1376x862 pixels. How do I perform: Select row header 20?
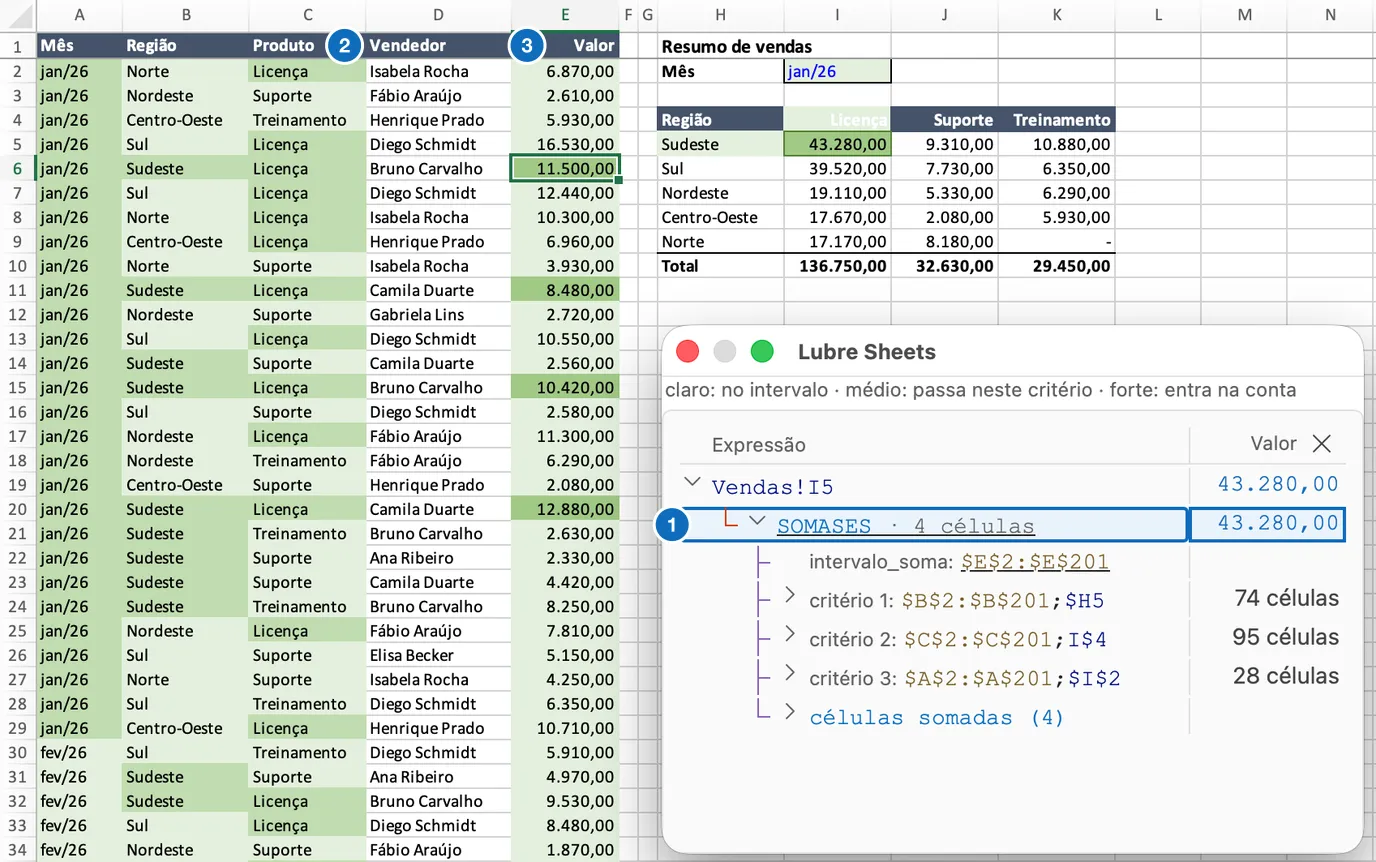[18, 509]
